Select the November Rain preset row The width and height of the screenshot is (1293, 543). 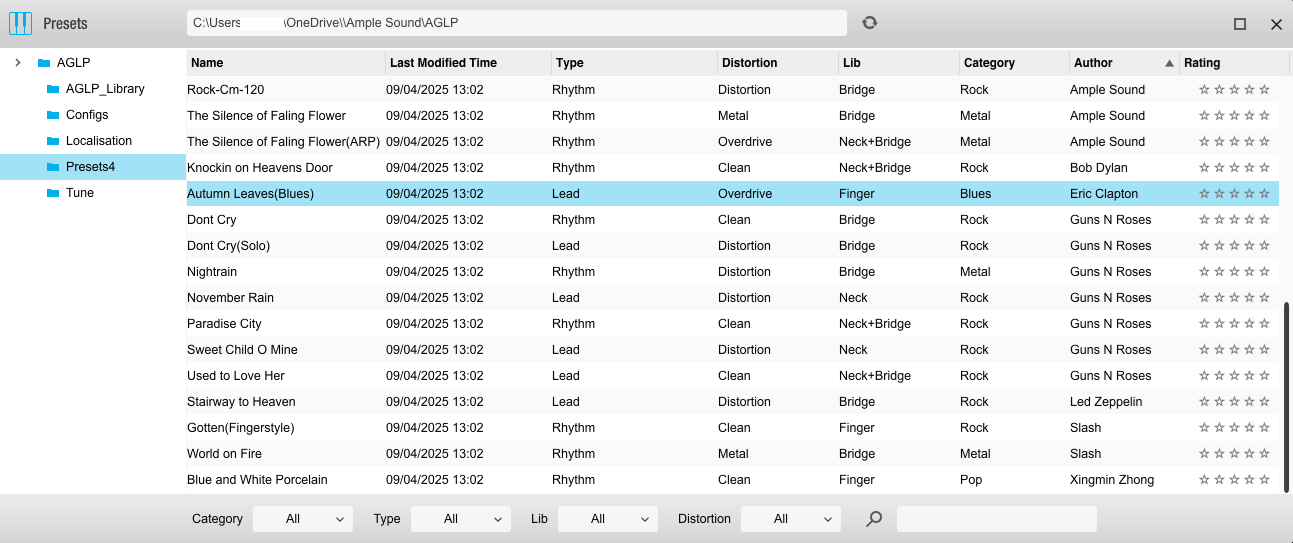pyautogui.click(x=230, y=298)
